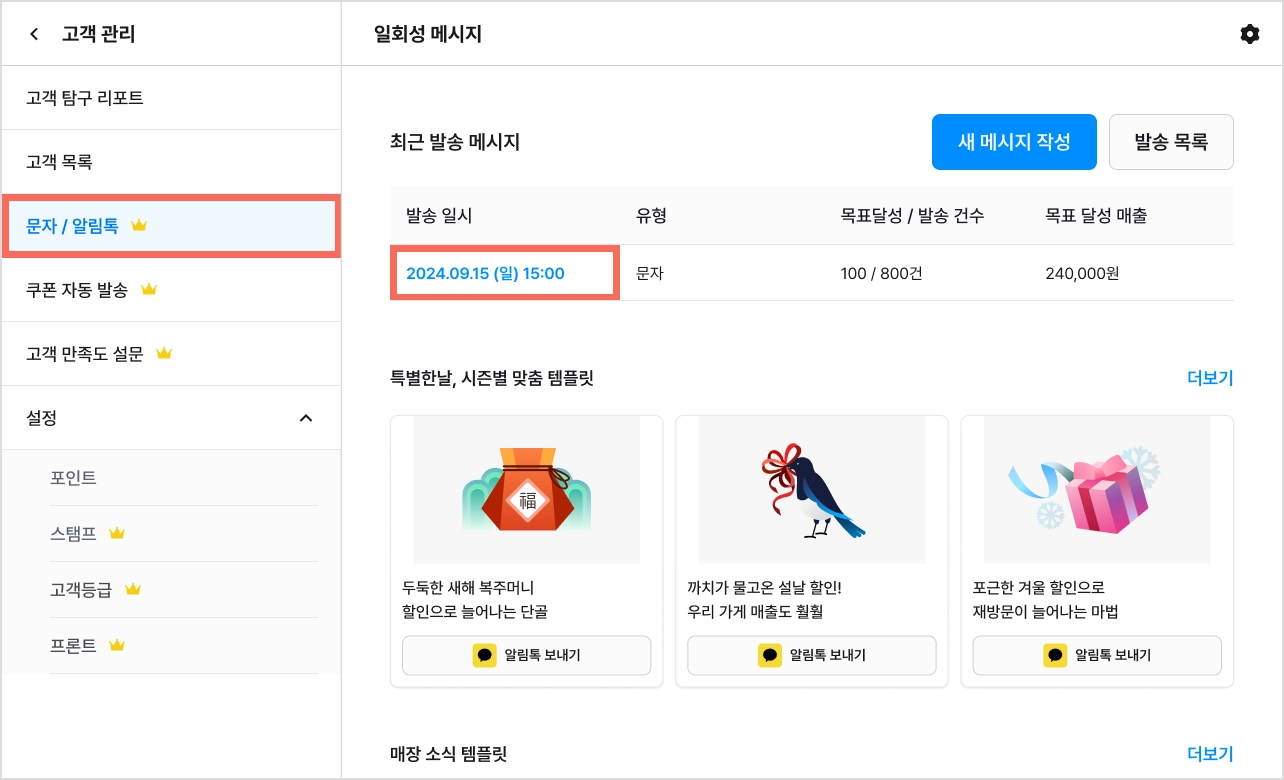
Task: Click the back arrow beside 고객 관리
Action: pyautogui.click(x=34, y=34)
